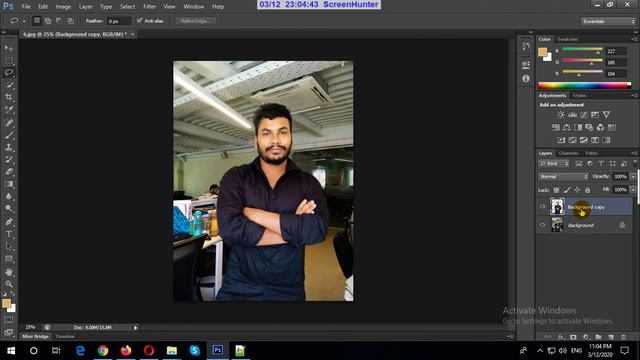
Task: Hide the Background copy layer
Action: tap(542, 207)
